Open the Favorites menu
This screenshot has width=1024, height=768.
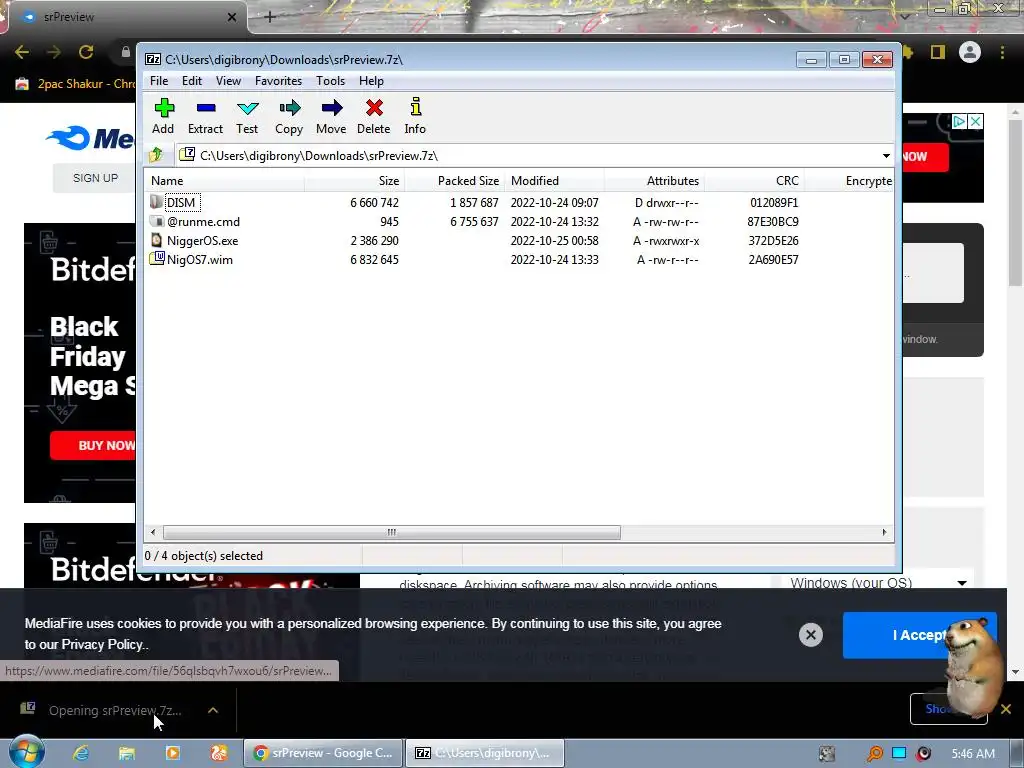[x=278, y=81]
